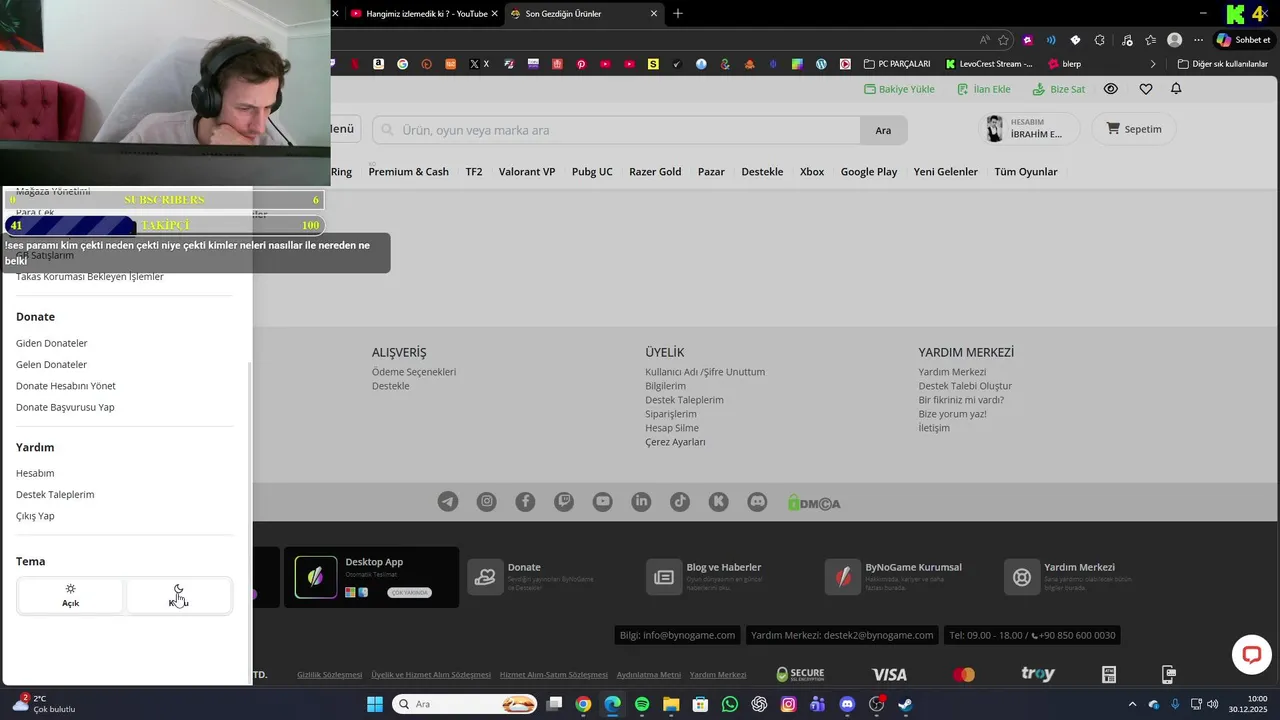The image size is (1280, 720).
Task: Open the Facebook social icon in footer
Action: click(x=525, y=502)
